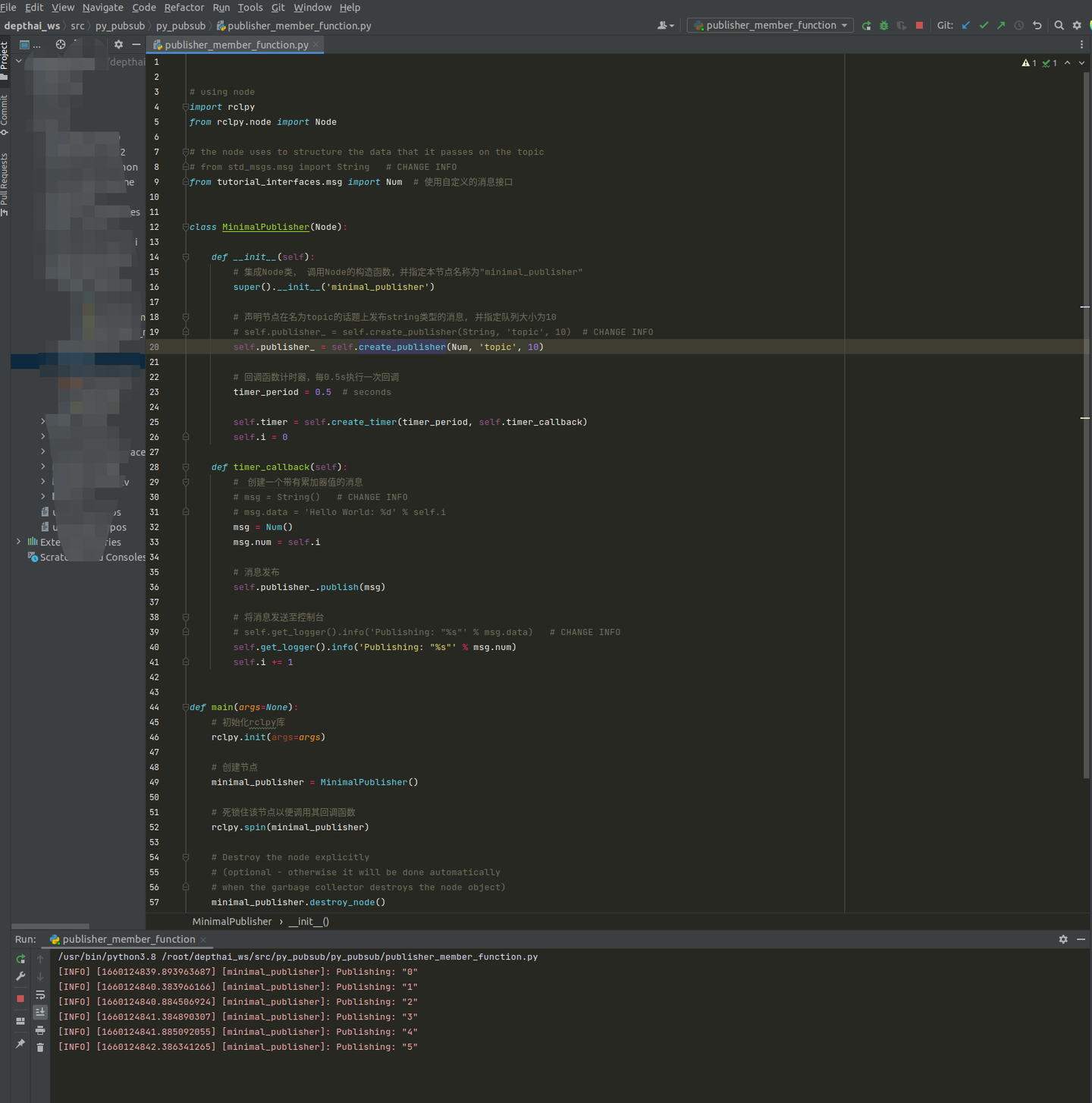Viewport: 1092px width, 1103px height.
Task: Open Search Everywhere magnifier icon
Action: click(x=1059, y=26)
